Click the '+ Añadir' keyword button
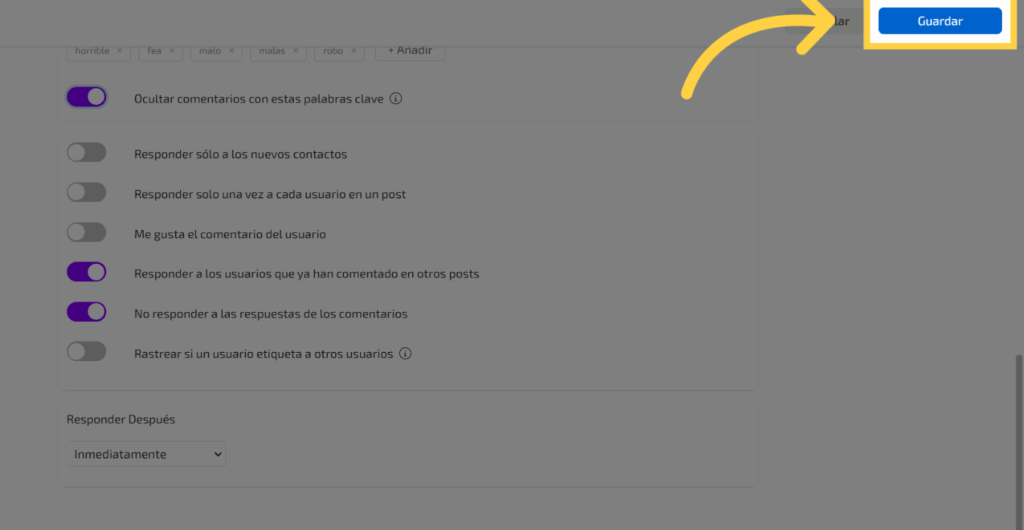 (409, 51)
